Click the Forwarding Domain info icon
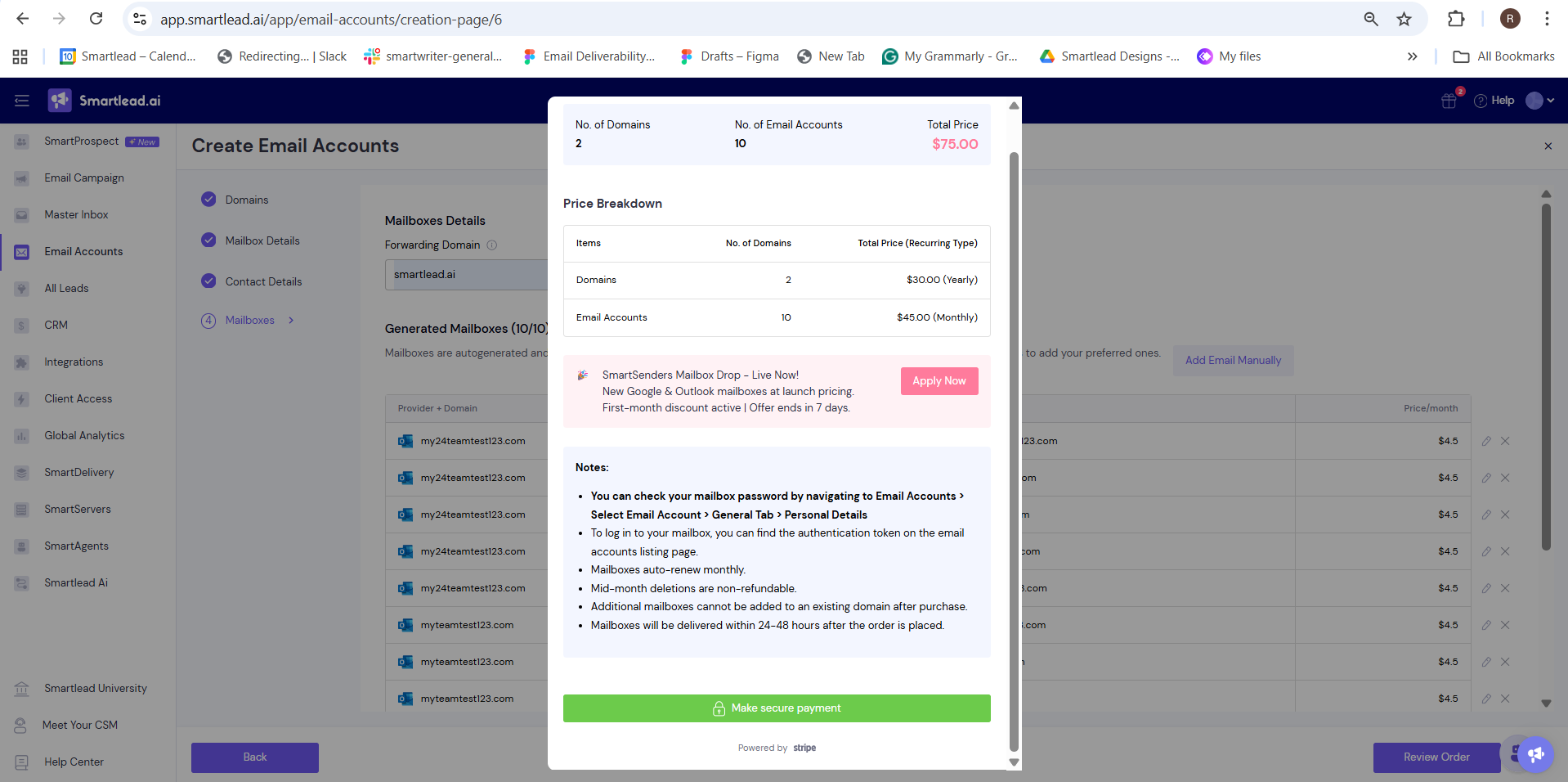The height and width of the screenshot is (782, 1568). (x=492, y=245)
